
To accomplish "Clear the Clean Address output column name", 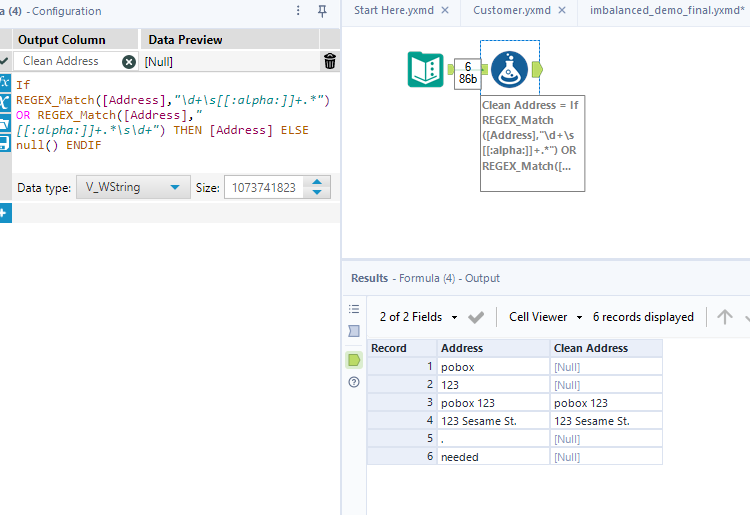I will [129, 61].
